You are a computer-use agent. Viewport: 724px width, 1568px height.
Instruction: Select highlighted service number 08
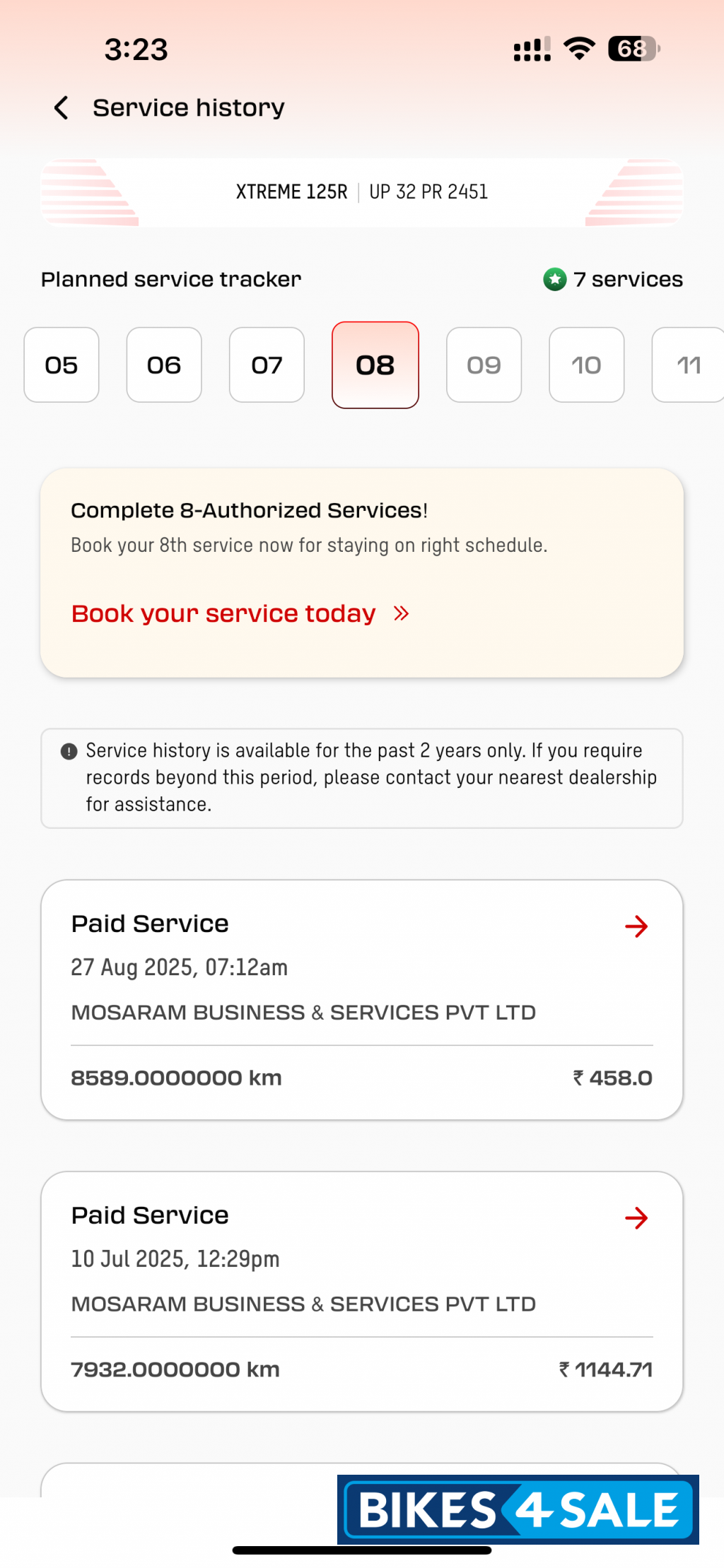click(375, 365)
